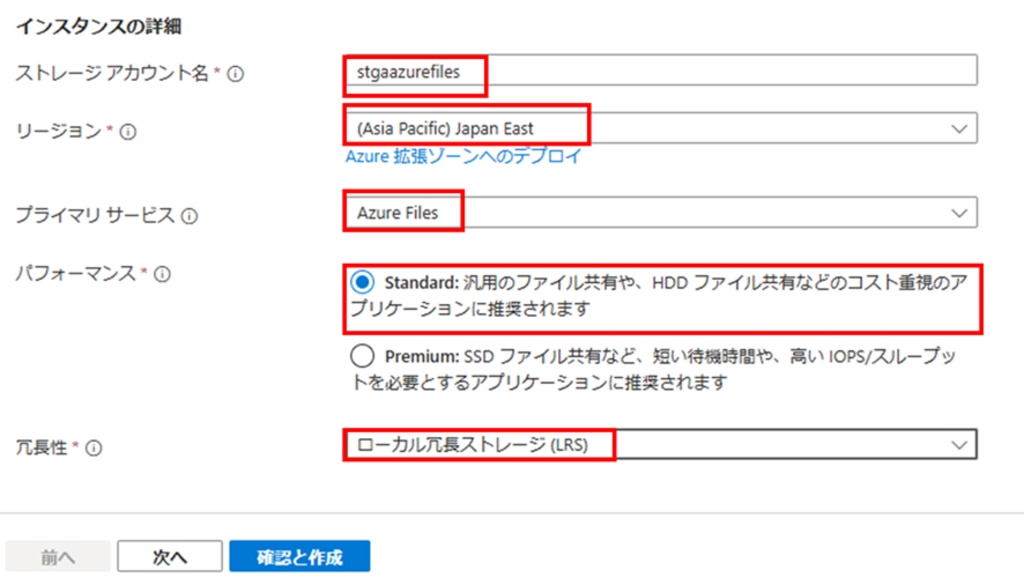Image resolution: width=1024 pixels, height=585 pixels.
Task: Click info icon next to ストレージ アカウント名
Action: [x=235, y=74]
